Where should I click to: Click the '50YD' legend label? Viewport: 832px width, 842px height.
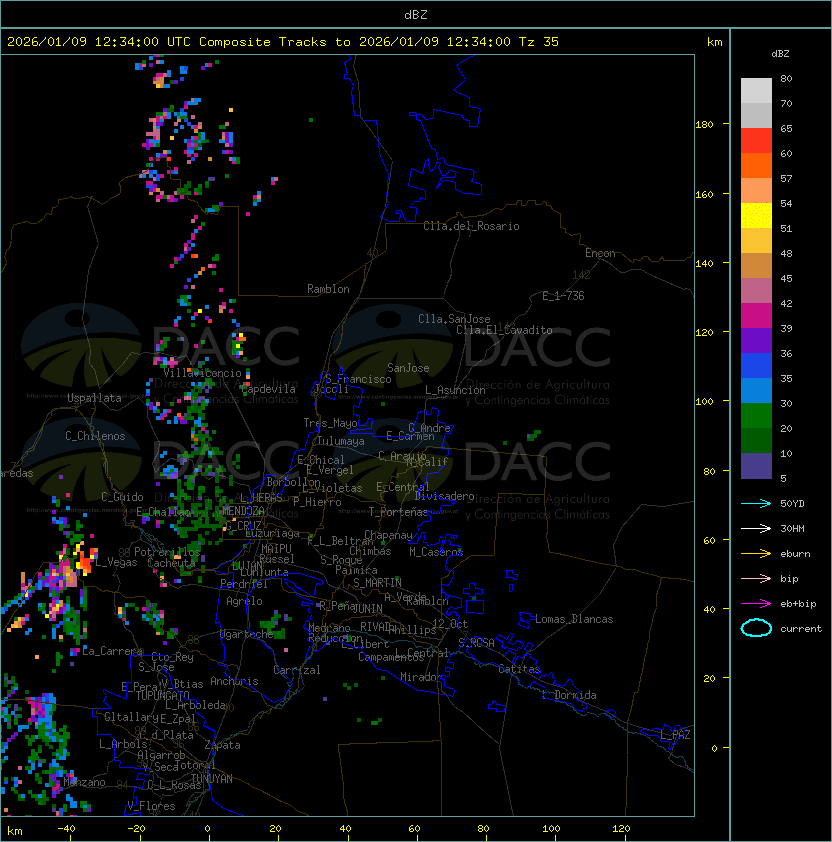point(792,504)
